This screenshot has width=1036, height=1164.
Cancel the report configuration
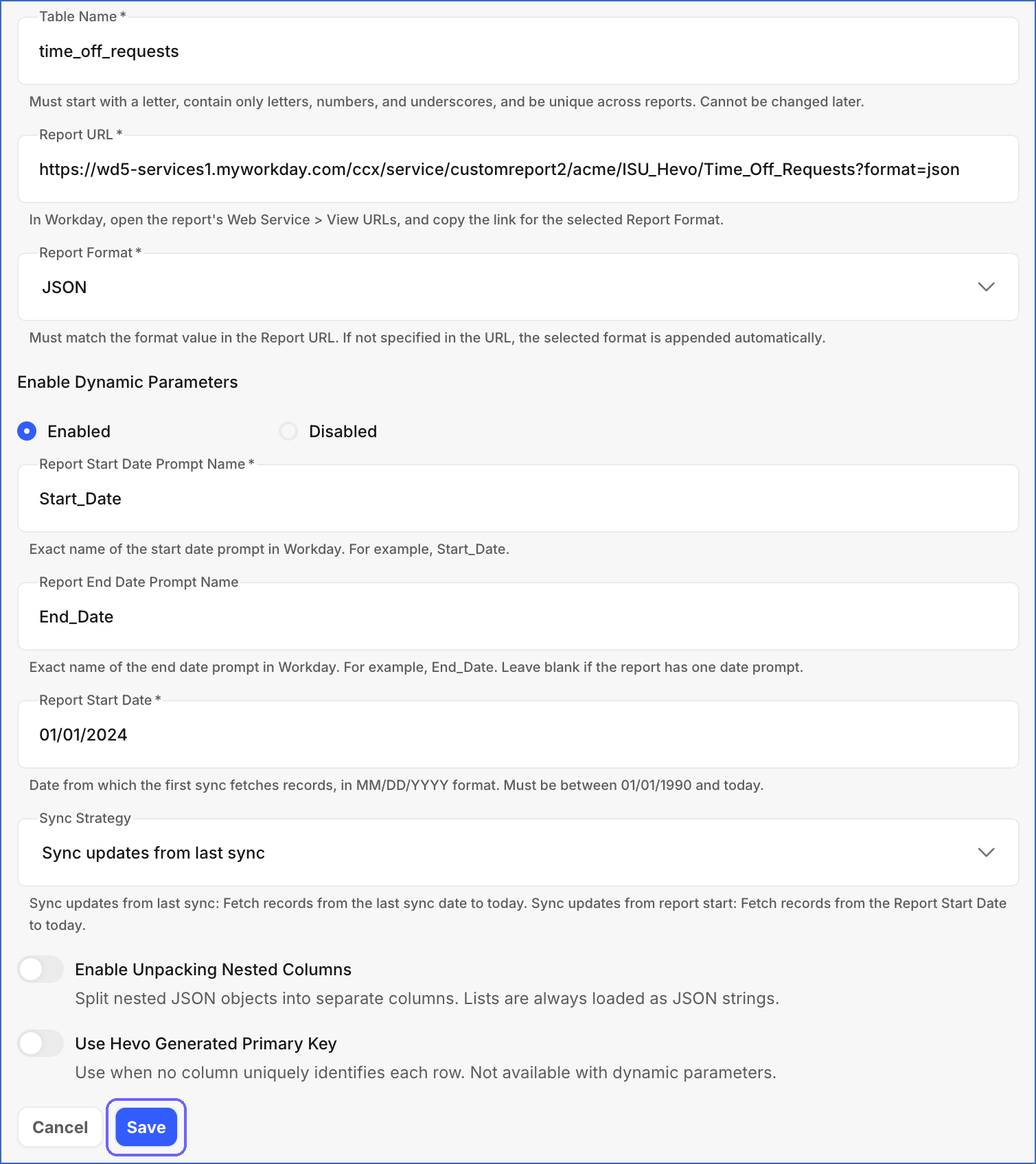pyautogui.click(x=60, y=1127)
